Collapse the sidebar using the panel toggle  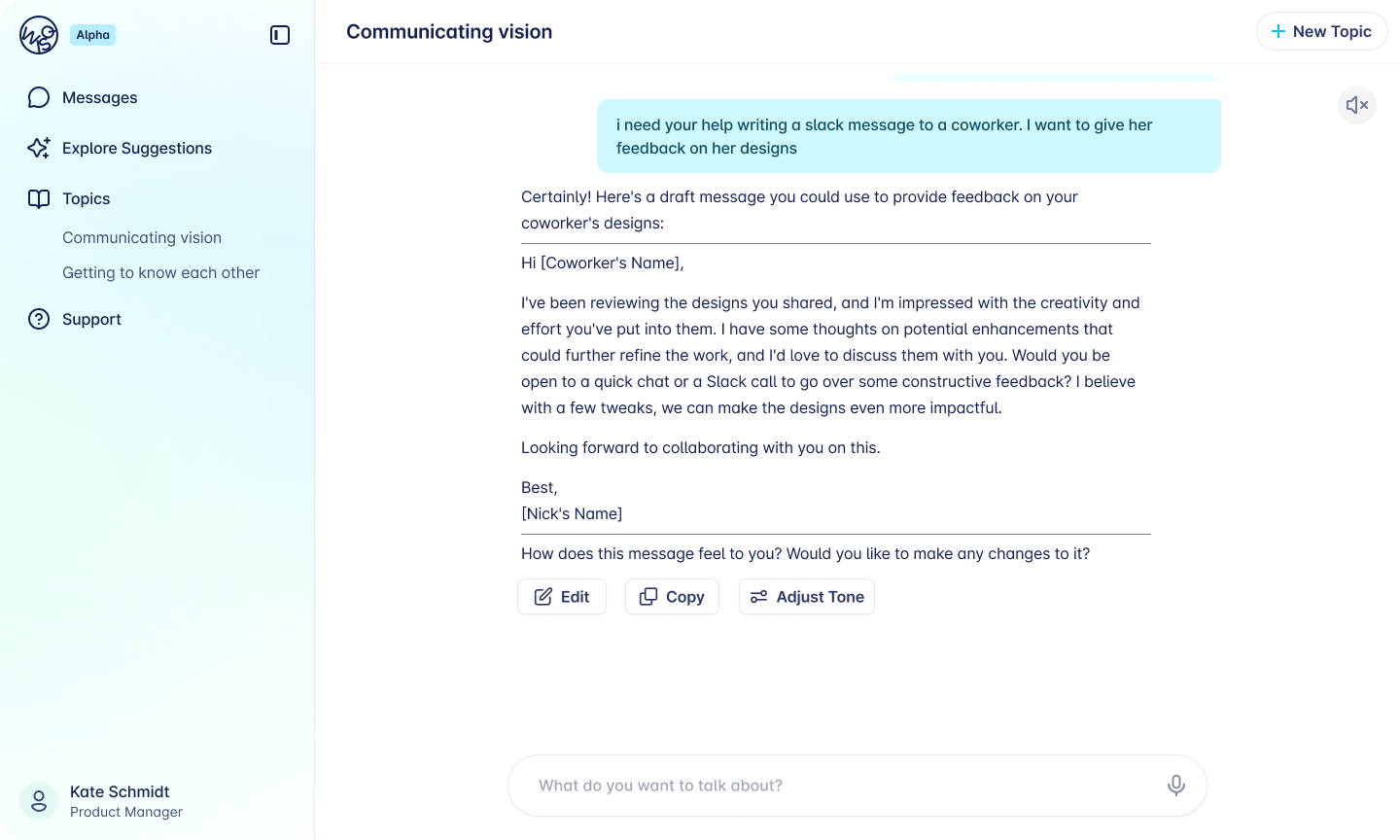pos(280,35)
